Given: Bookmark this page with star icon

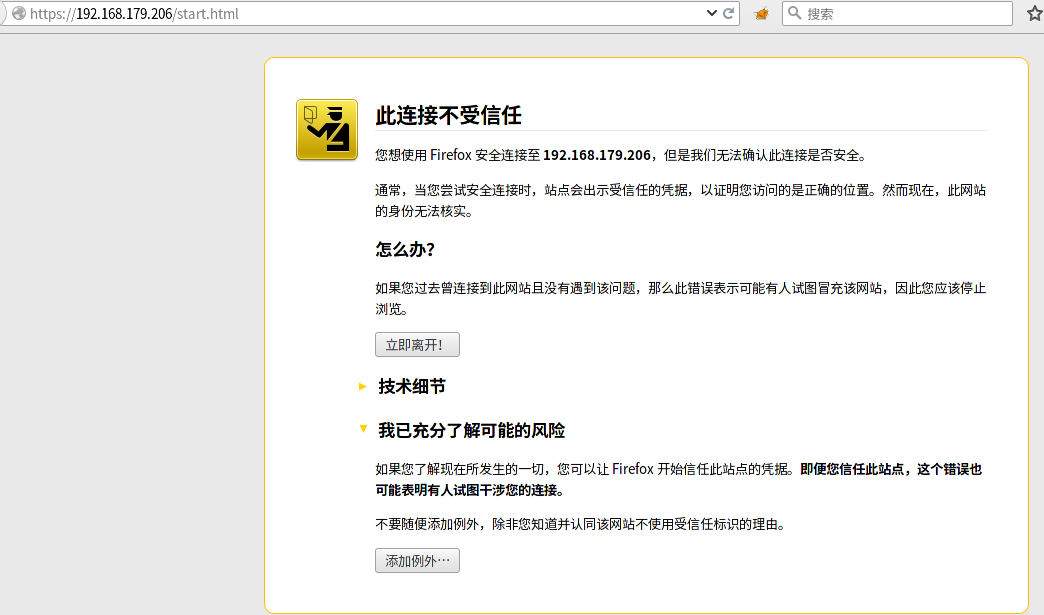Looking at the screenshot, I should tap(1034, 13).
